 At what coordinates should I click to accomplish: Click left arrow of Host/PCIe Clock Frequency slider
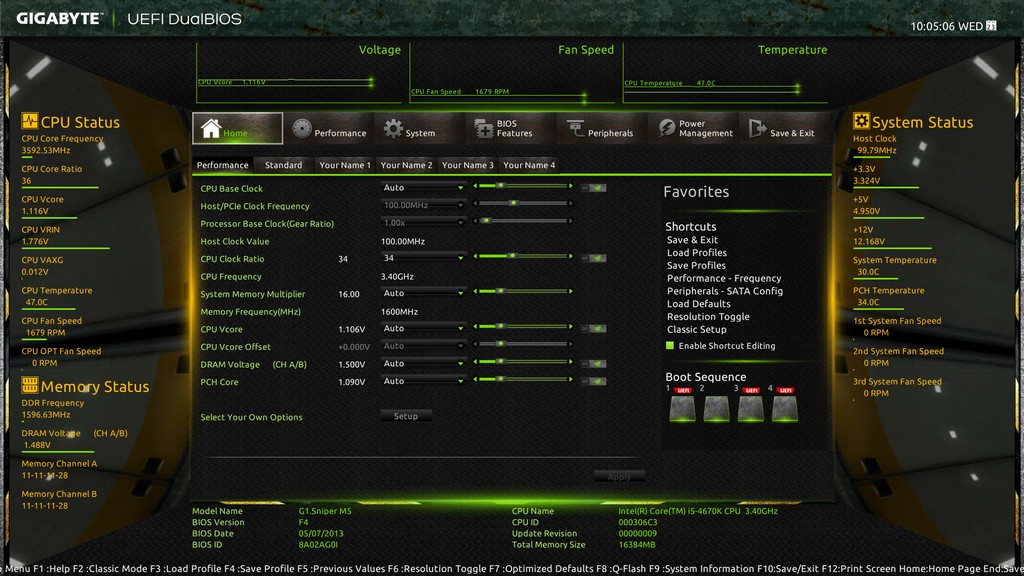(x=475, y=203)
